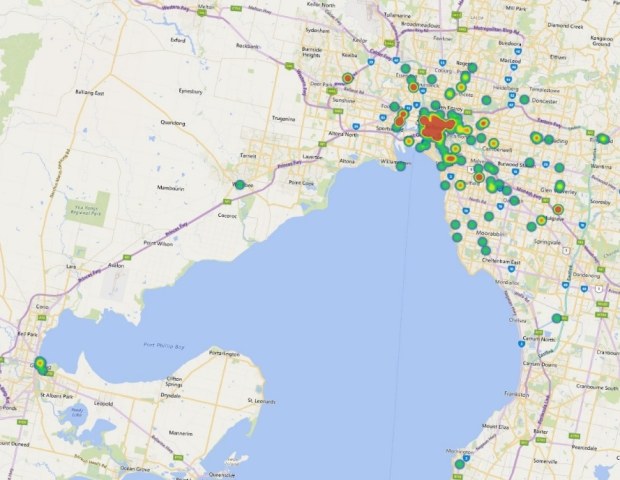Click the Point Cook place label
Screen dimensions: 620x480
[x=301, y=183]
